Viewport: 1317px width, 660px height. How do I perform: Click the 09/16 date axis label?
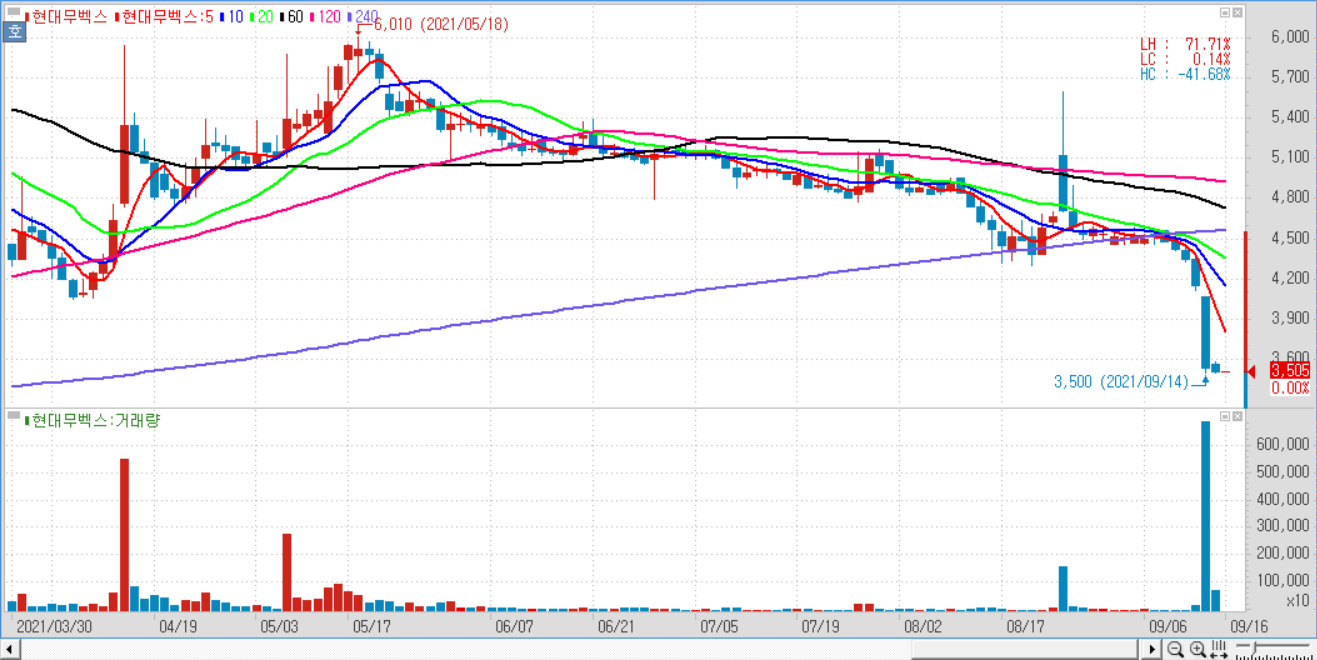(1247, 626)
